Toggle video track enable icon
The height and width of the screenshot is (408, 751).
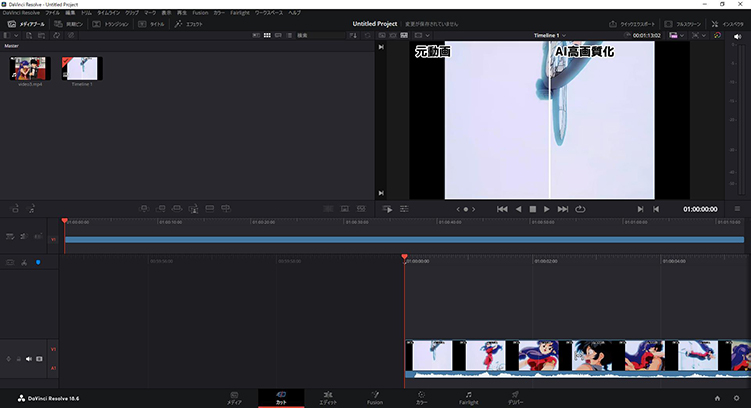(39, 359)
